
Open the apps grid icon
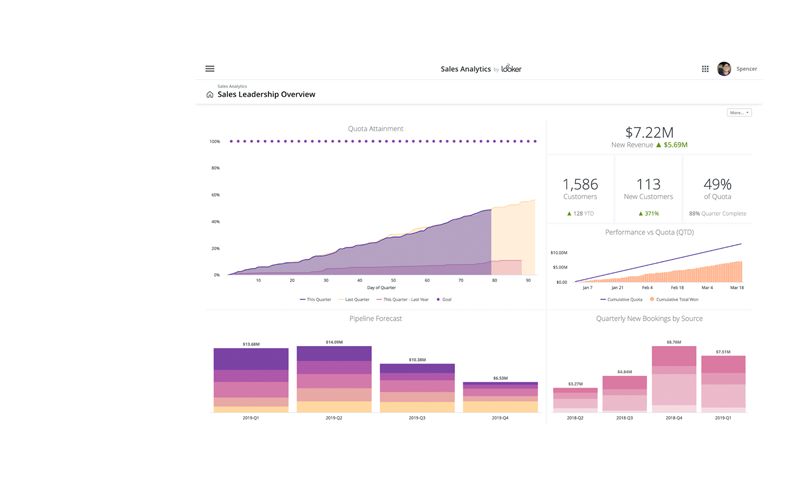coord(705,68)
